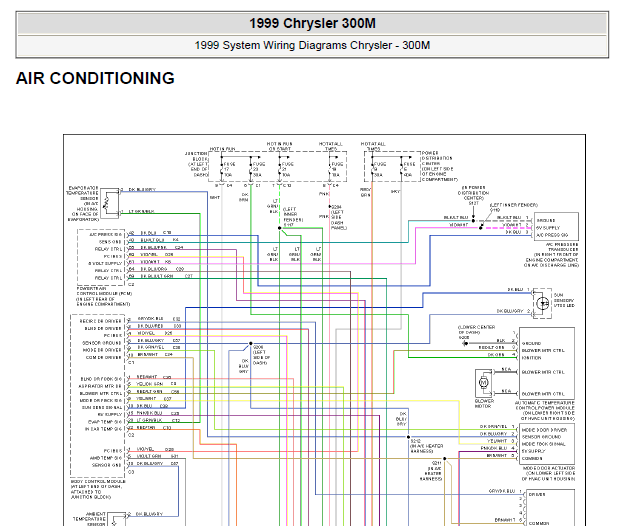Click the 'HOT IN RUN OR START' label
The width and height of the screenshot is (618, 526).
[x=279, y=146]
